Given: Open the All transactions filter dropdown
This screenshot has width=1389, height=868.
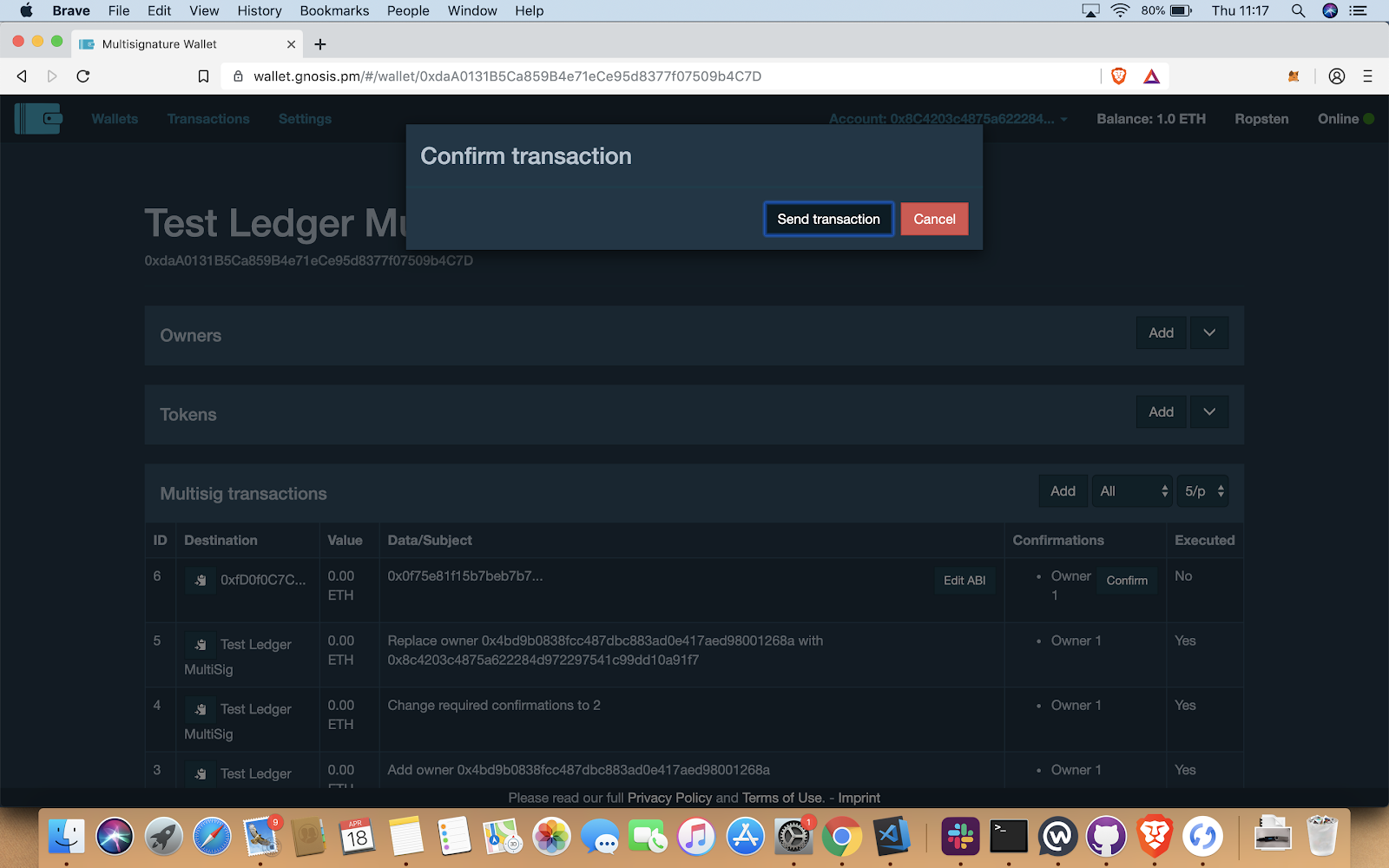Looking at the screenshot, I should (x=1132, y=491).
